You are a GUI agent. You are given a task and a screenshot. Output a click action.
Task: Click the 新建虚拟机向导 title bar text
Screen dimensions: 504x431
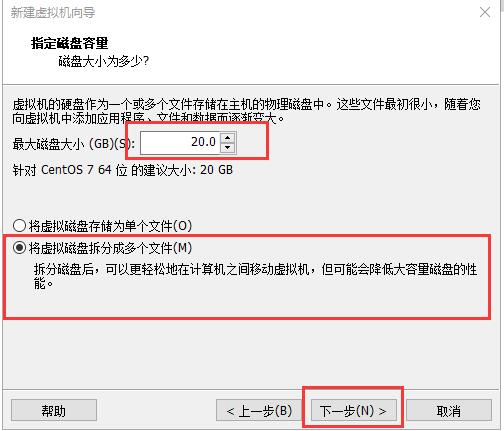[x=53, y=13]
